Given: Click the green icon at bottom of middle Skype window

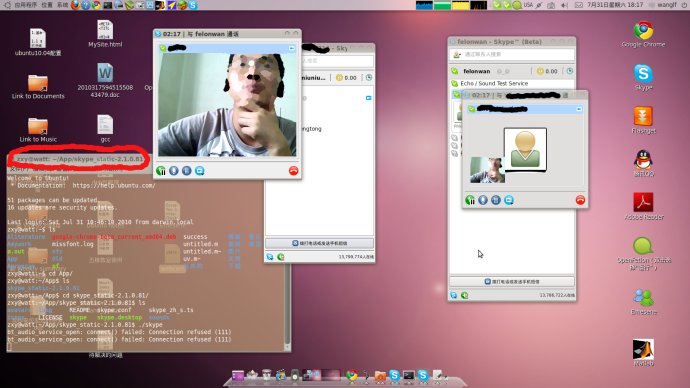Looking at the screenshot, I should 281,256.
